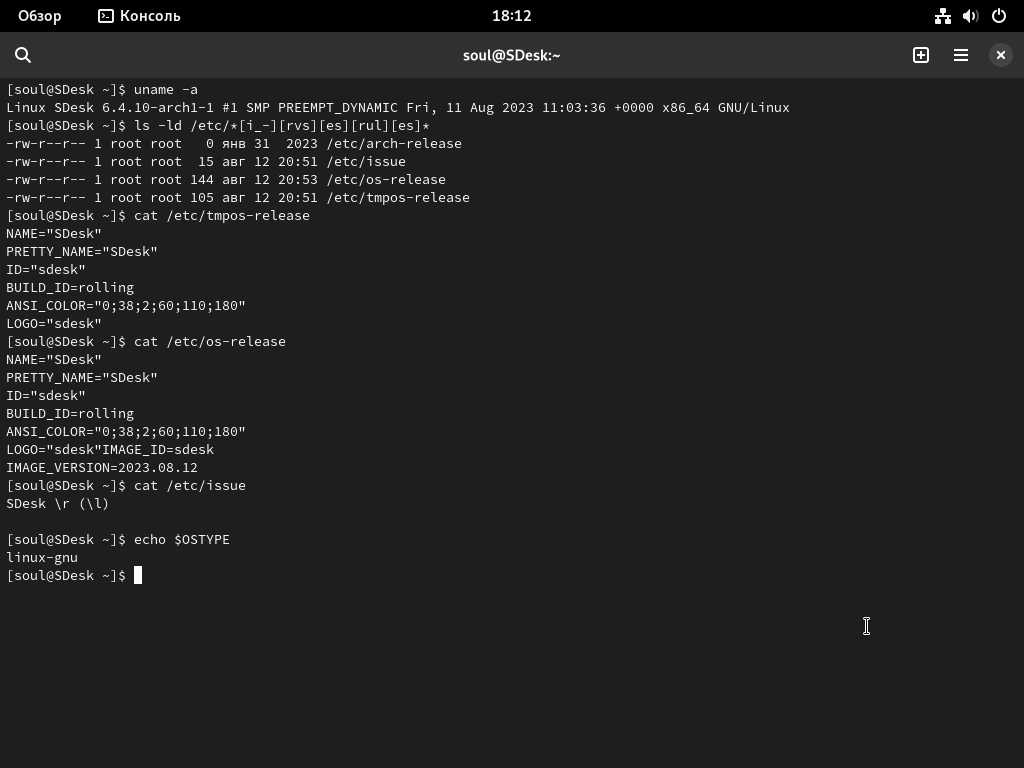
Task: Open the terminal search icon
Action: tap(23, 56)
